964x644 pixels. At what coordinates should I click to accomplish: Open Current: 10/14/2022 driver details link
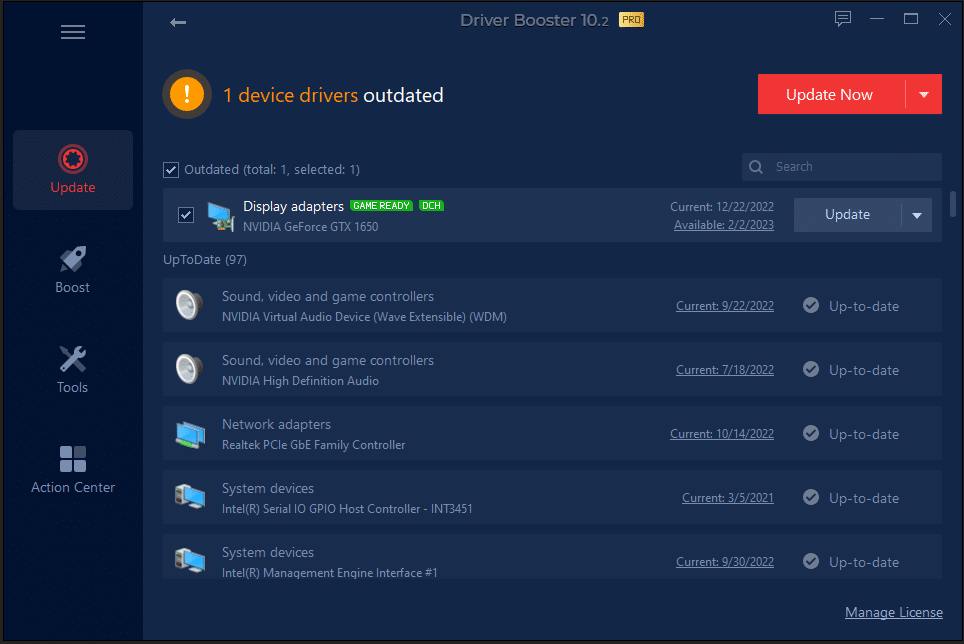pyautogui.click(x=722, y=434)
